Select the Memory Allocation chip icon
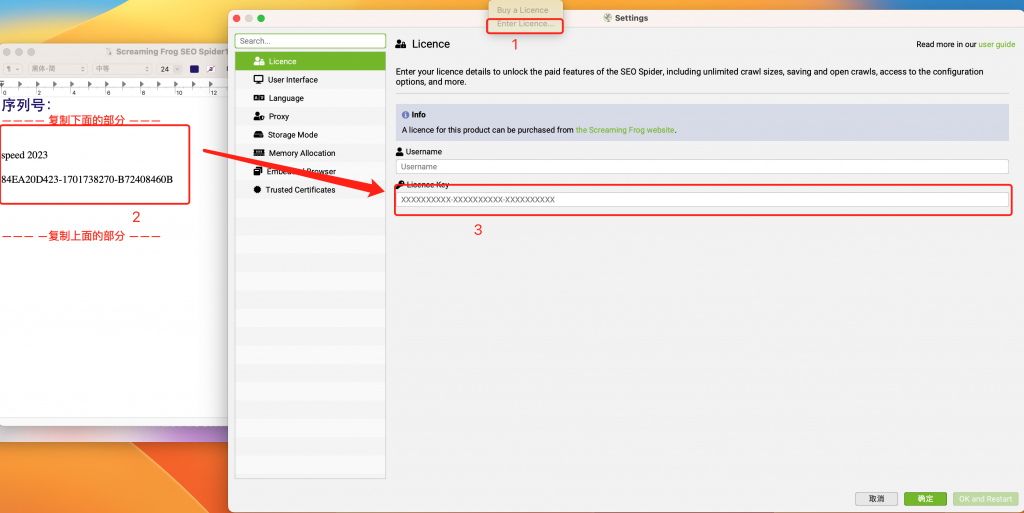Screen dimensions: 1024x513 click(259, 153)
